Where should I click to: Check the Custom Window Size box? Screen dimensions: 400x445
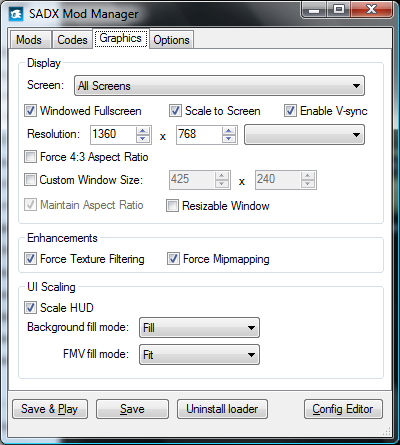30,180
